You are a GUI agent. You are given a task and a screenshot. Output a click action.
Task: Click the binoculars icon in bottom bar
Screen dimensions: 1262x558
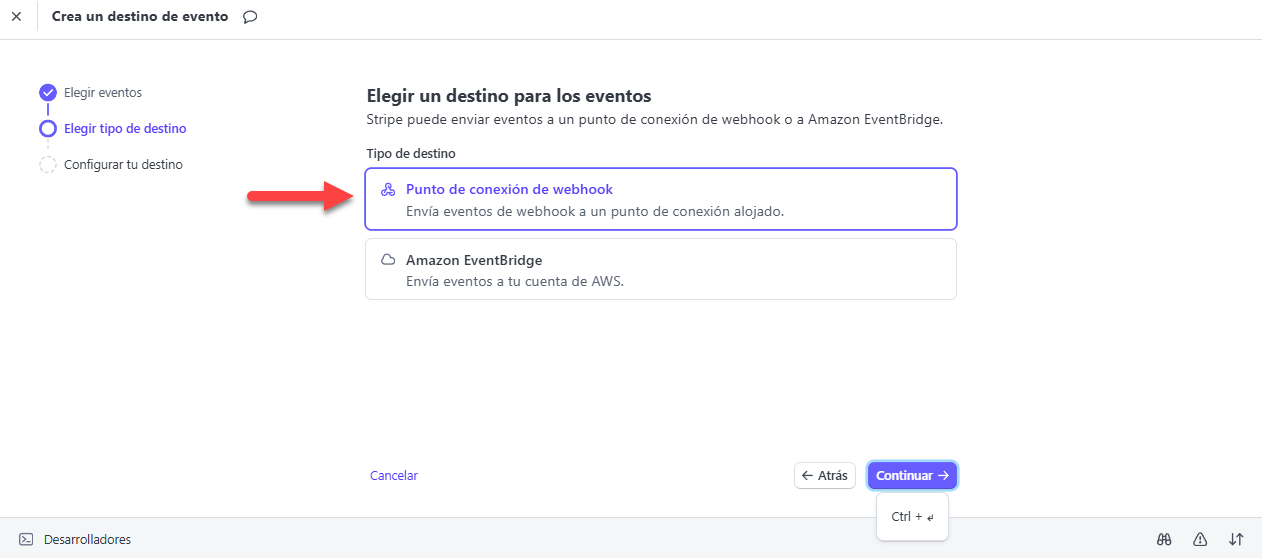[1164, 539]
